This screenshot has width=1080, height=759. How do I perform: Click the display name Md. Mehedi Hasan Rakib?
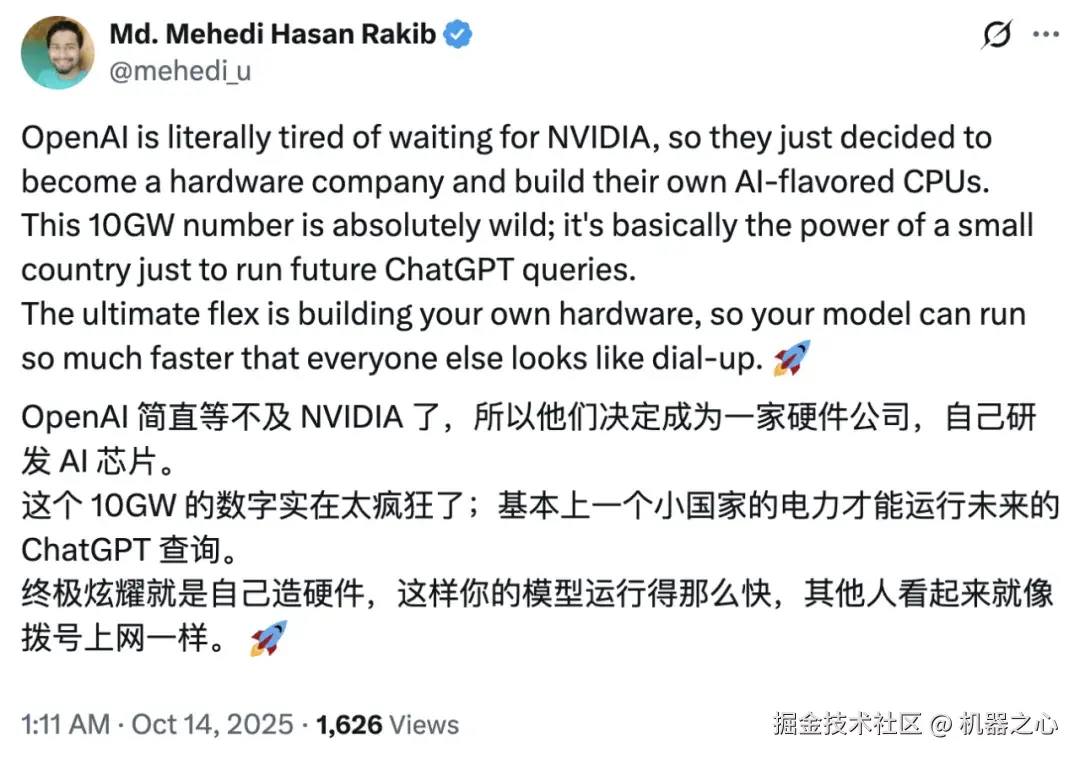tap(272, 35)
